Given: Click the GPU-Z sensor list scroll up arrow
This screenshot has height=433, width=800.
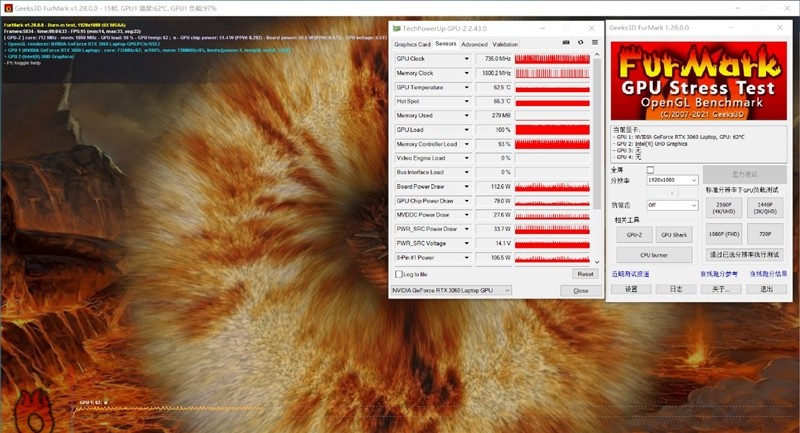Looking at the screenshot, I should [x=597, y=54].
